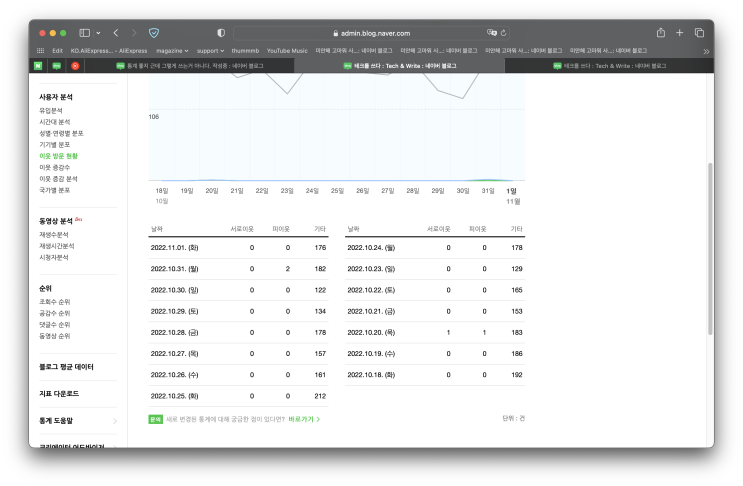
Task: Open the green blog pinned tab
Action: [57, 66]
